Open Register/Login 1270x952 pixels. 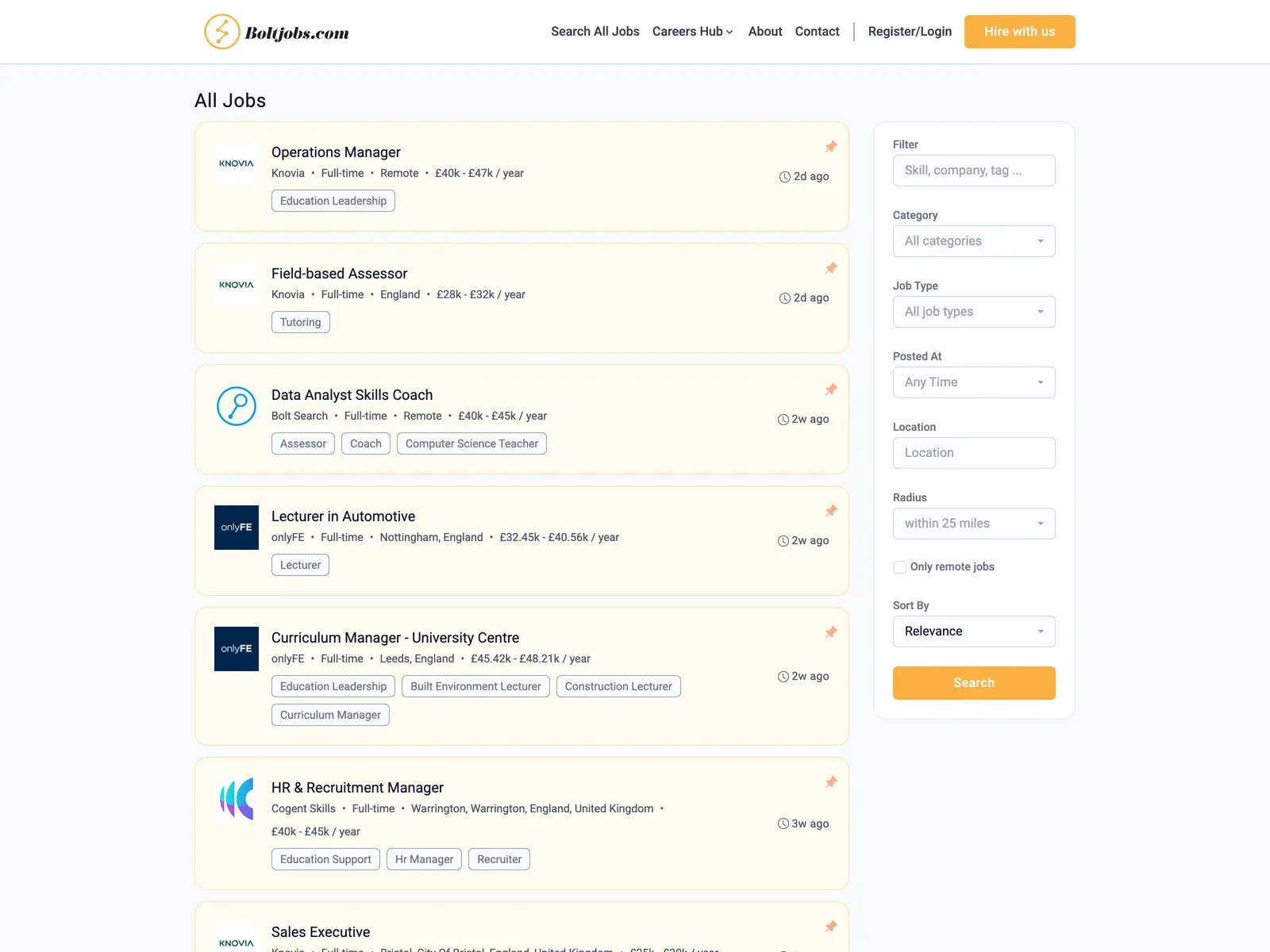[x=910, y=32]
